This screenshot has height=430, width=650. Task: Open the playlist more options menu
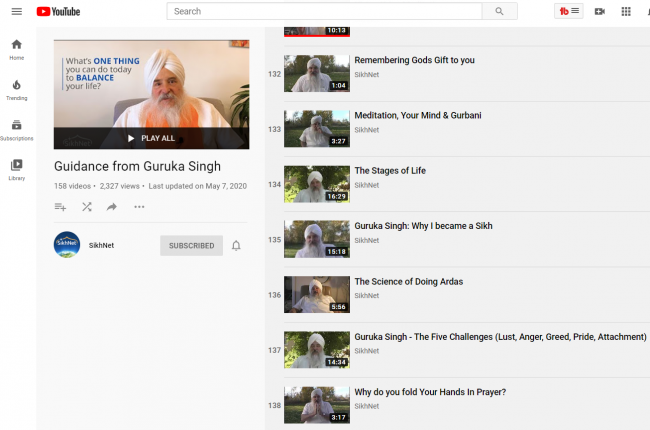139,207
